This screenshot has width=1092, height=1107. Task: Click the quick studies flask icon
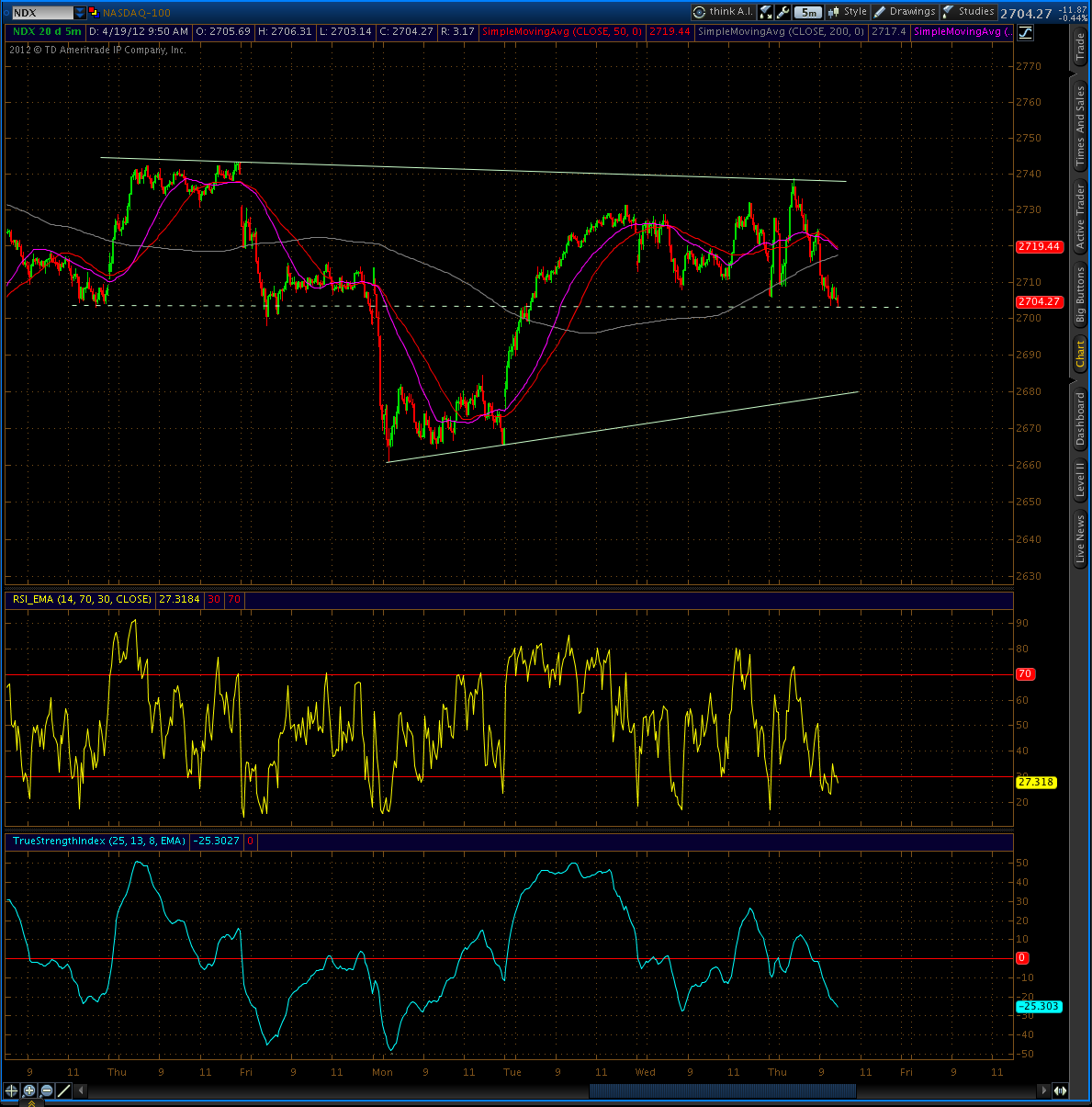(765, 12)
